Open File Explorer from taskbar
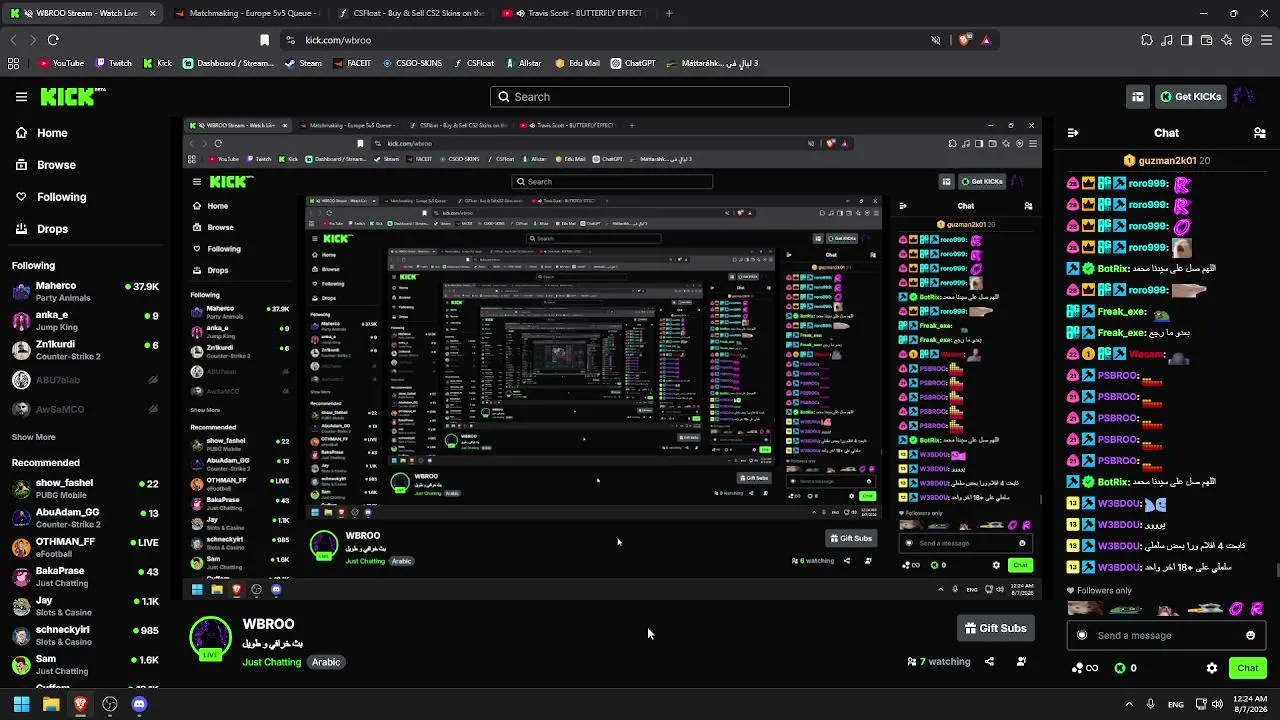 pos(51,704)
